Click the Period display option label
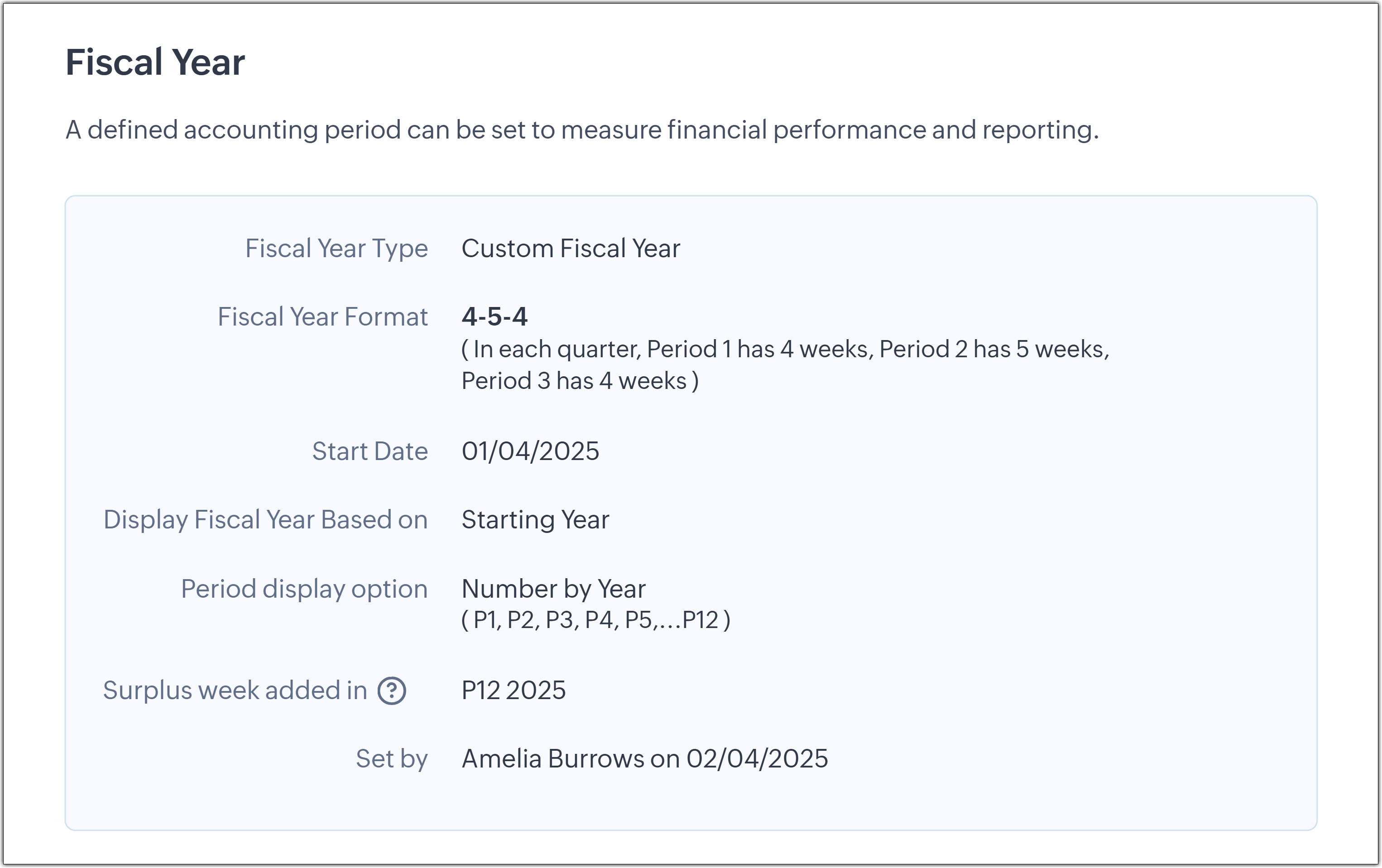Viewport: 1382px width, 868px height. [304, 589]
